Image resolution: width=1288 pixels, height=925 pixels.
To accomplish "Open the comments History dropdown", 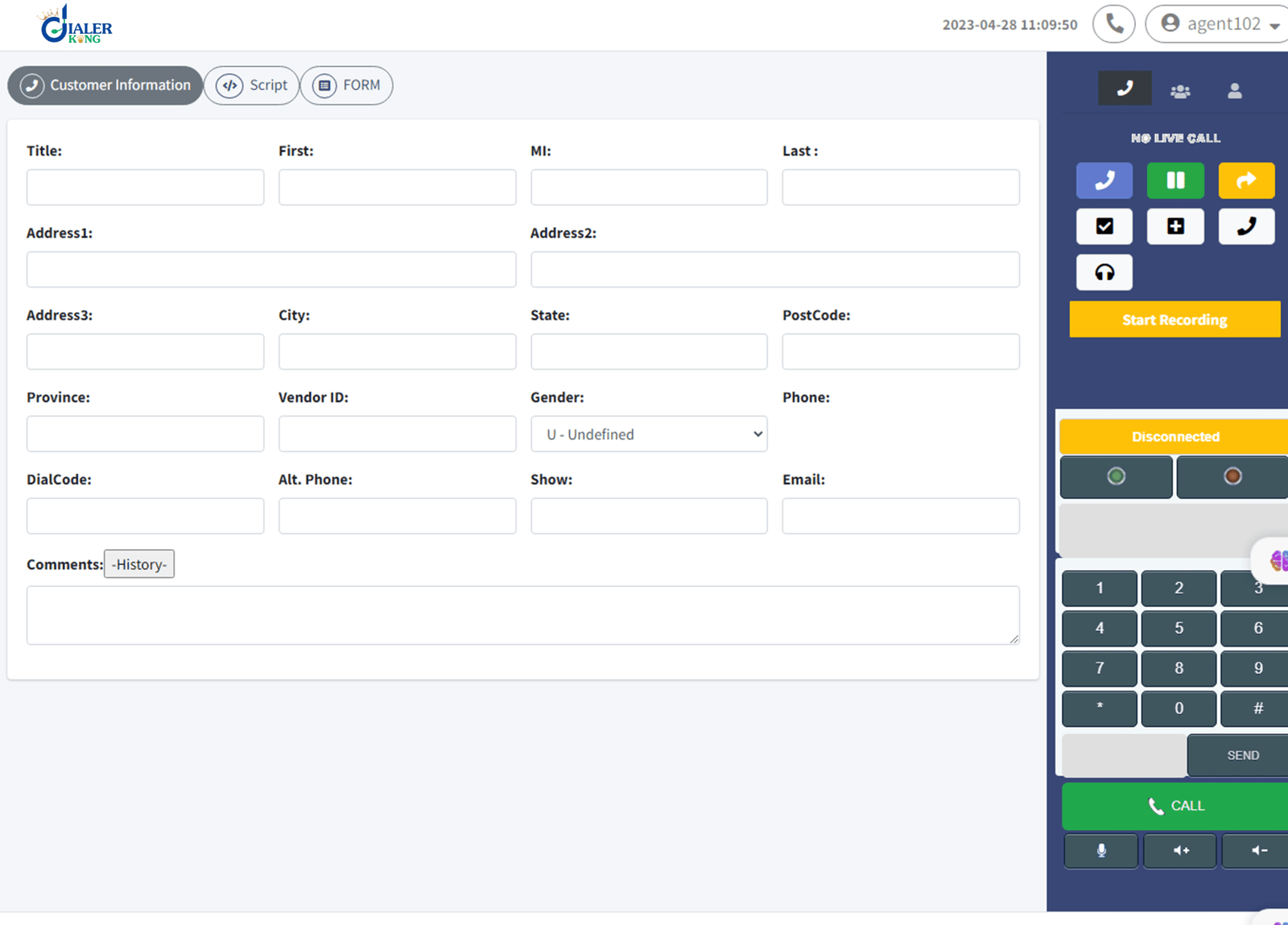I will pos(138,564).
